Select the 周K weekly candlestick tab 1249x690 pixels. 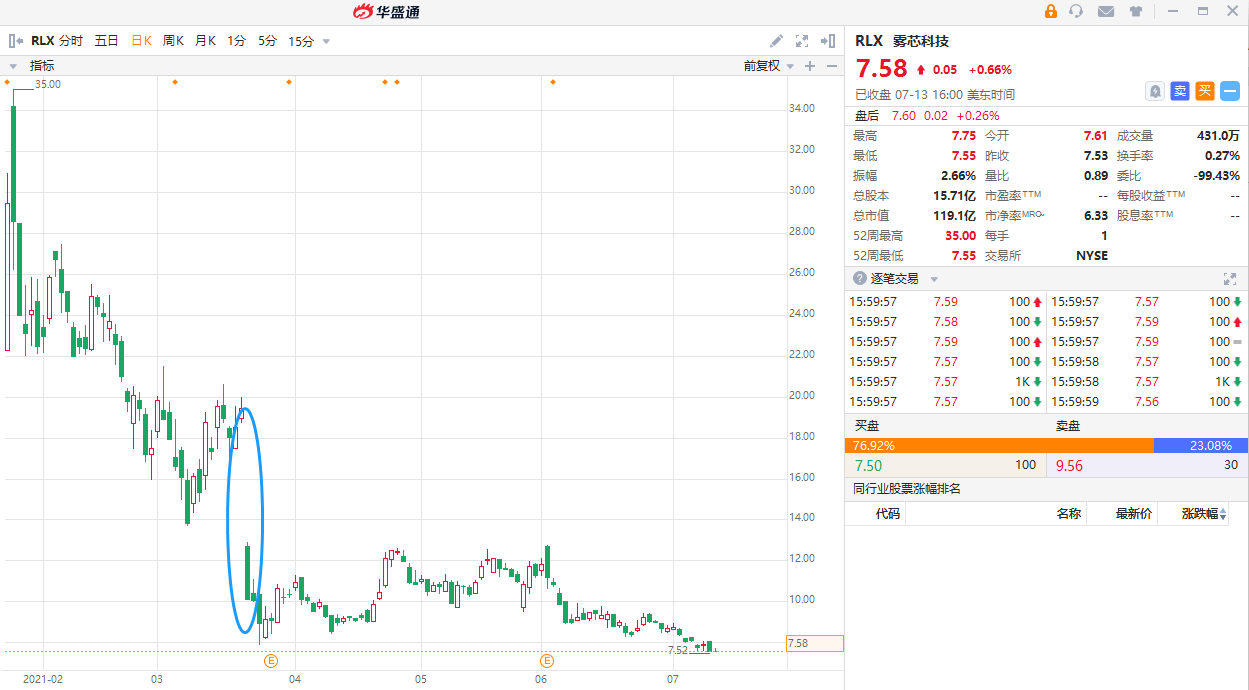(173, 41)
